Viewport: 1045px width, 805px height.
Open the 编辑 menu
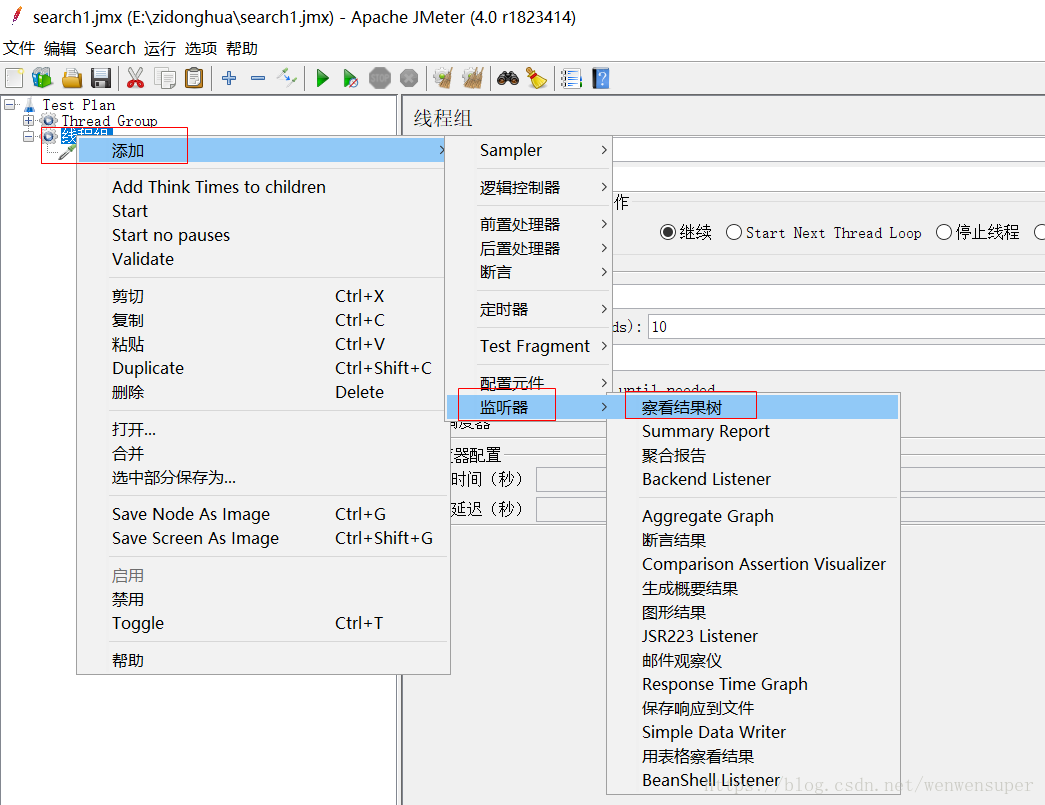pyautogui.click(x=60, y=49)
